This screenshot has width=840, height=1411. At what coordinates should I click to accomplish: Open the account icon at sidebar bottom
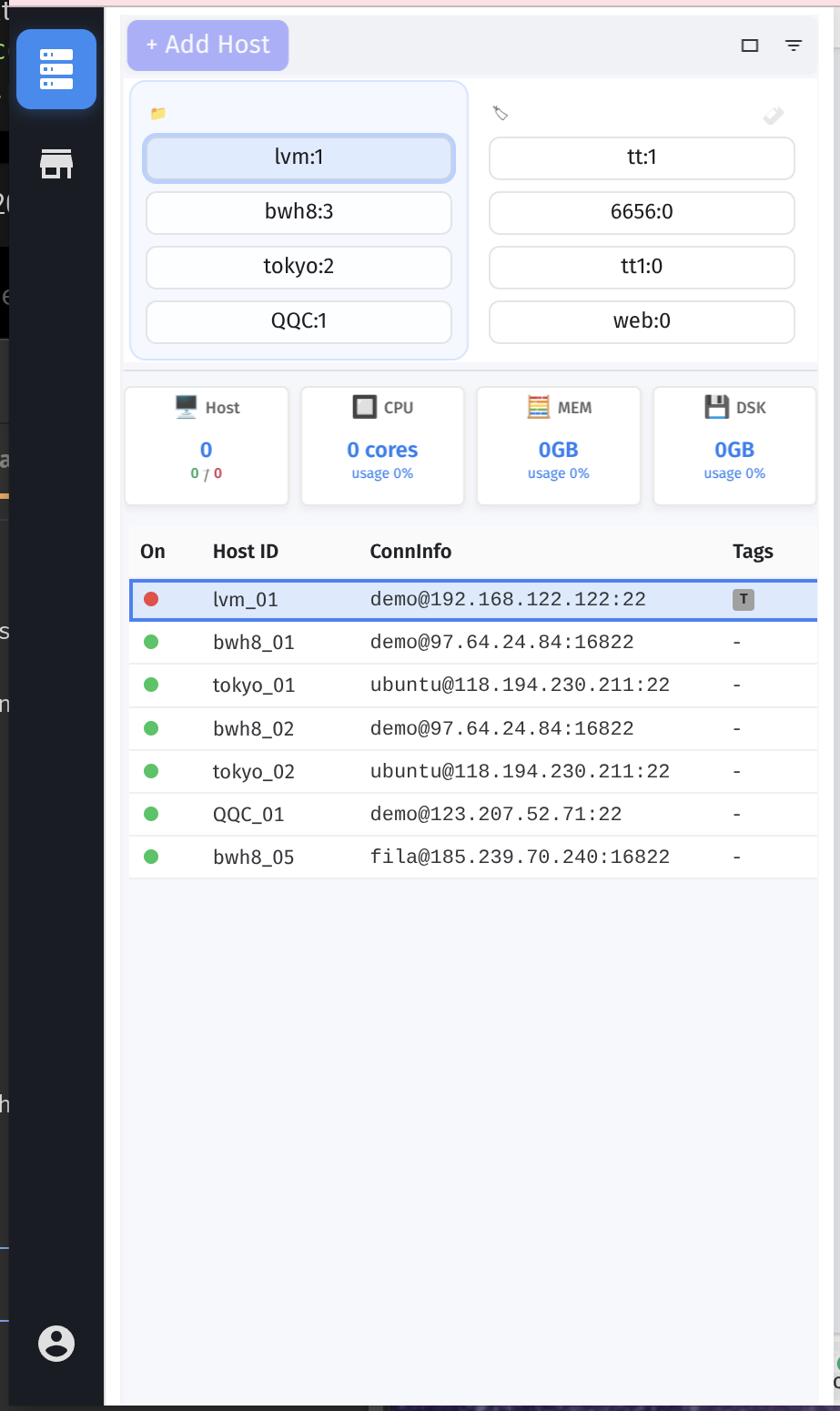click(x=56, y=1343)
